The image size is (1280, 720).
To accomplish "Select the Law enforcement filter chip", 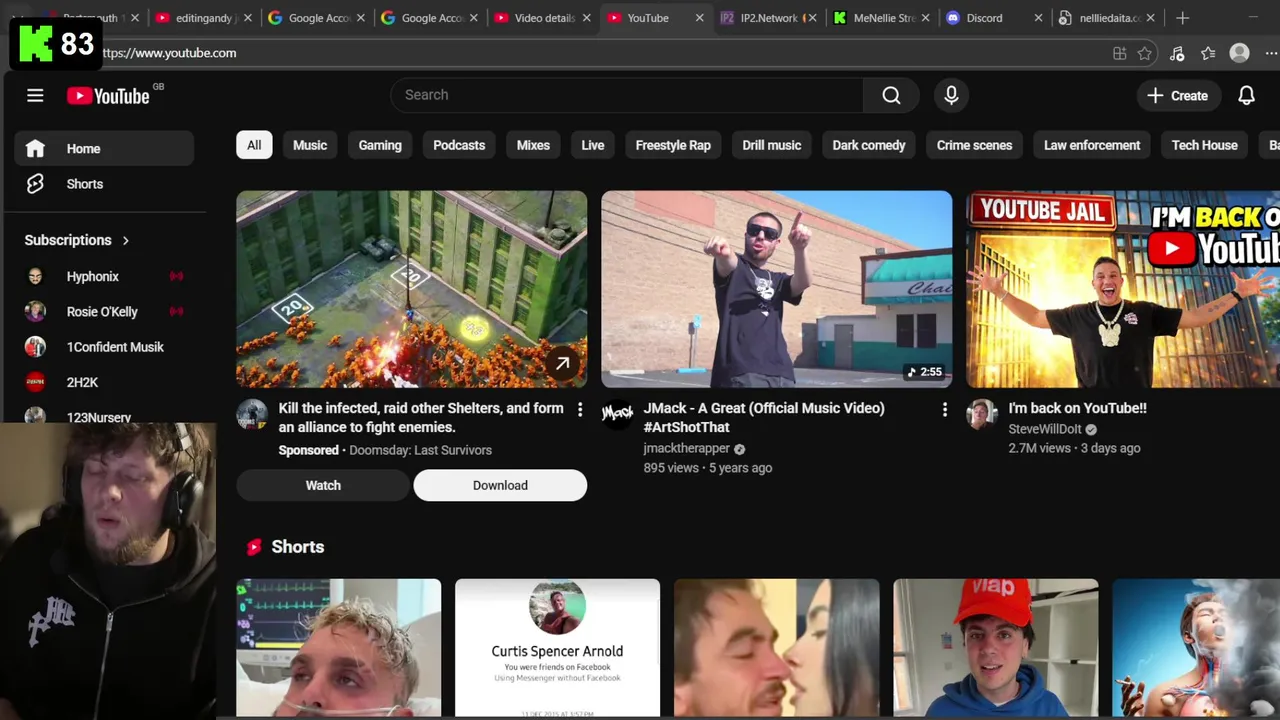I will pos(1092,145).
